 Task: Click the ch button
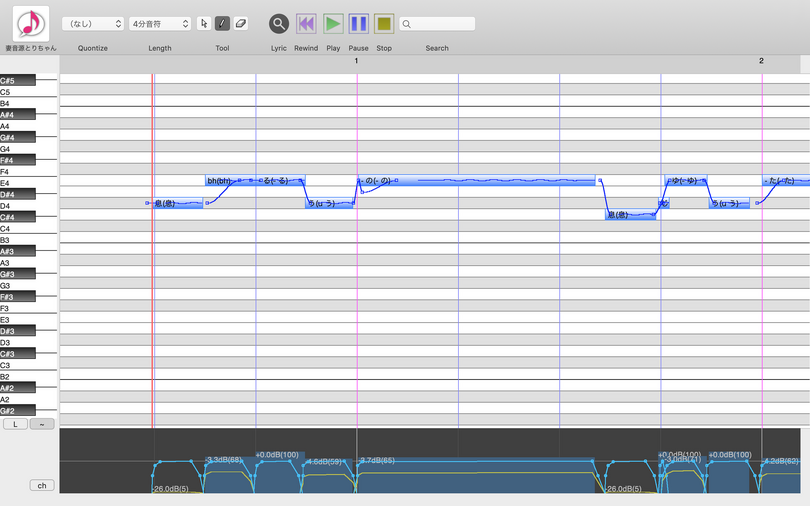point(42,485)
